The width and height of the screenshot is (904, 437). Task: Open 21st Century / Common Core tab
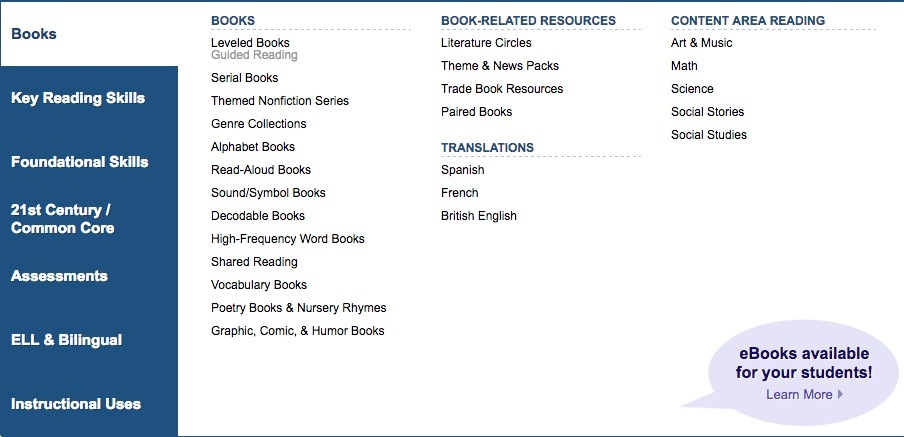(x=63, y=219)
